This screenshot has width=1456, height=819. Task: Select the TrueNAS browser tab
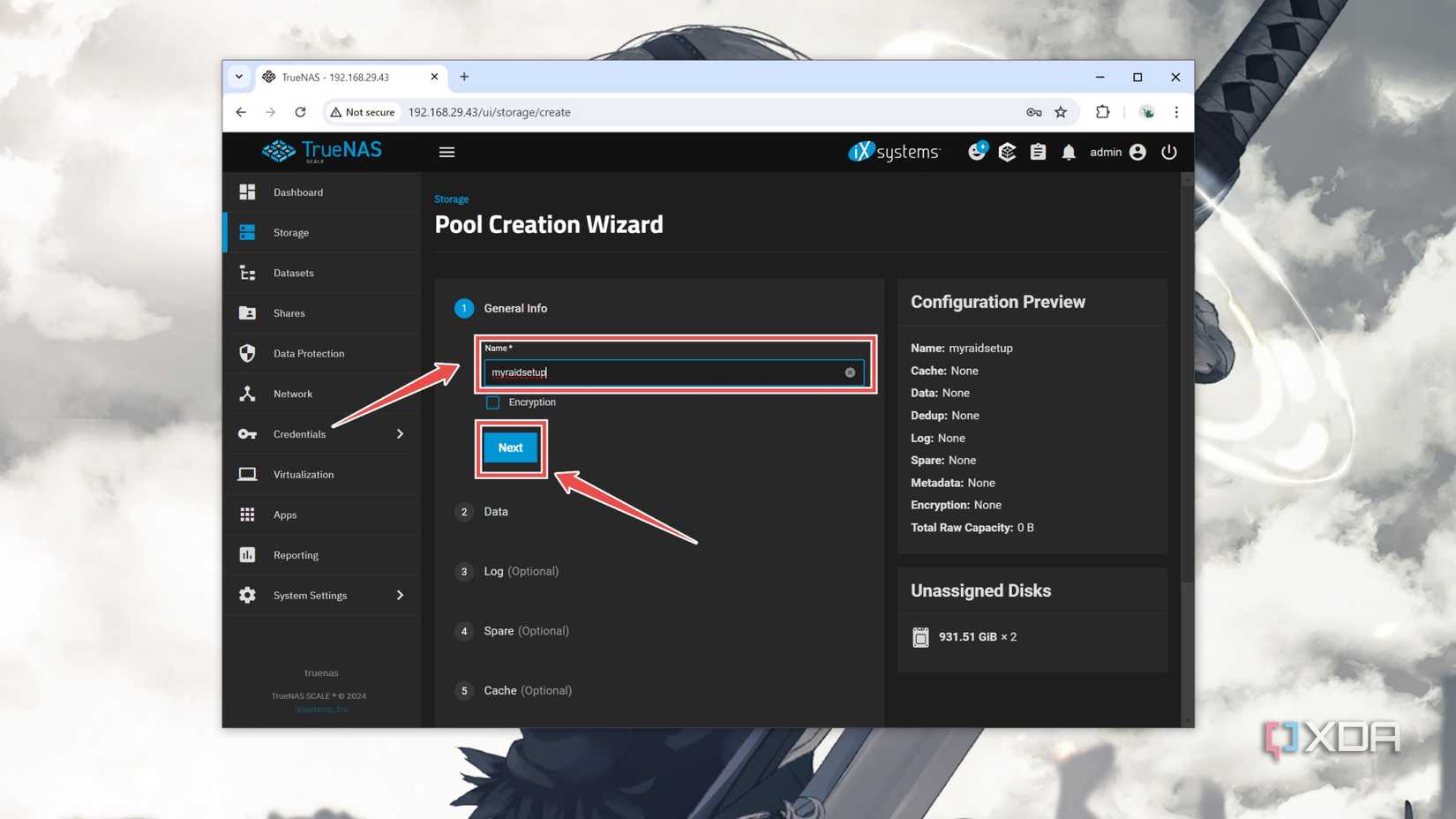(335, 77)
